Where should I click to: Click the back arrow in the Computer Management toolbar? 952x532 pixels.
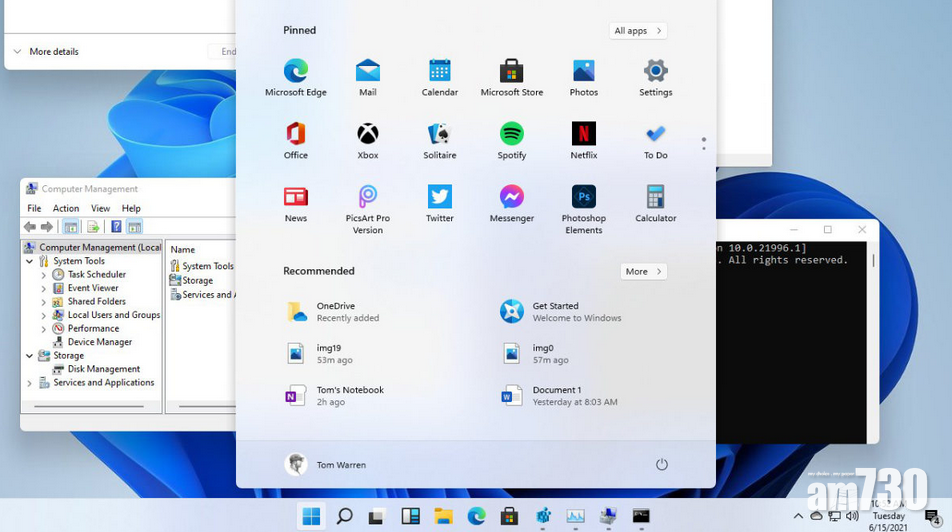30,227
